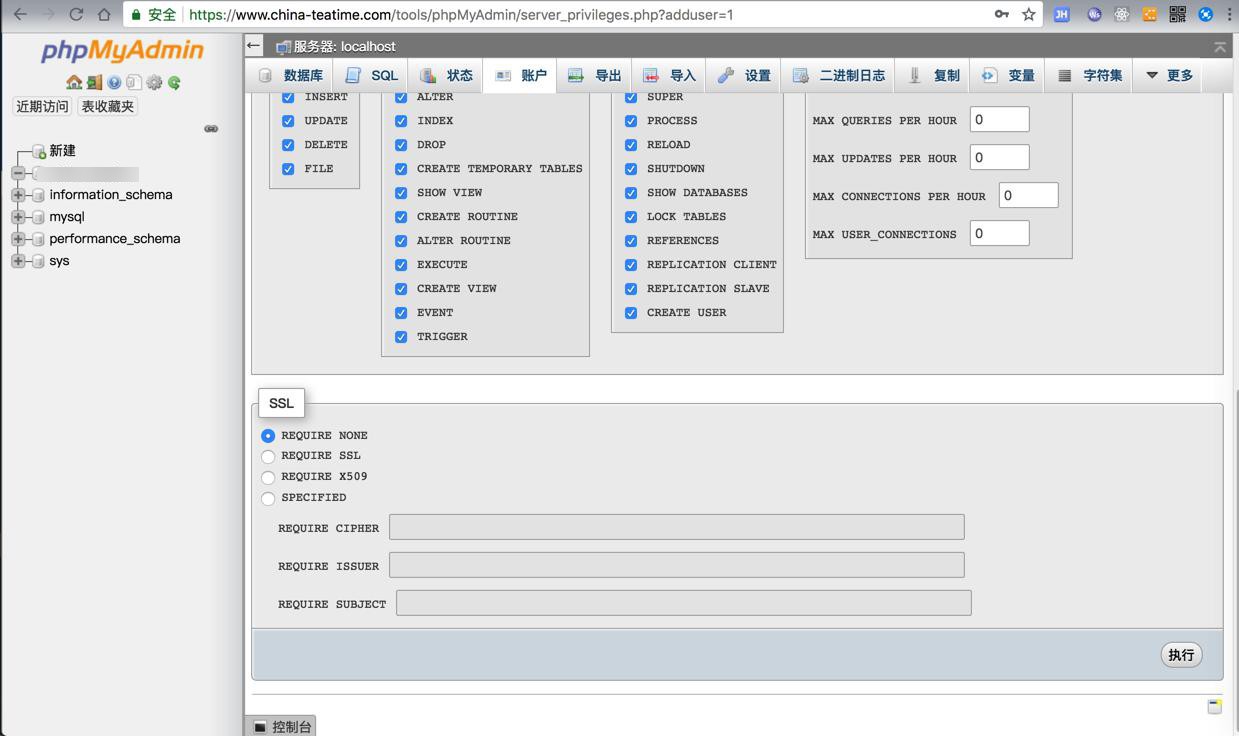Click 新建 to create a database
Viewport: 1239px width, 736px height.
(x=62, y=151)
